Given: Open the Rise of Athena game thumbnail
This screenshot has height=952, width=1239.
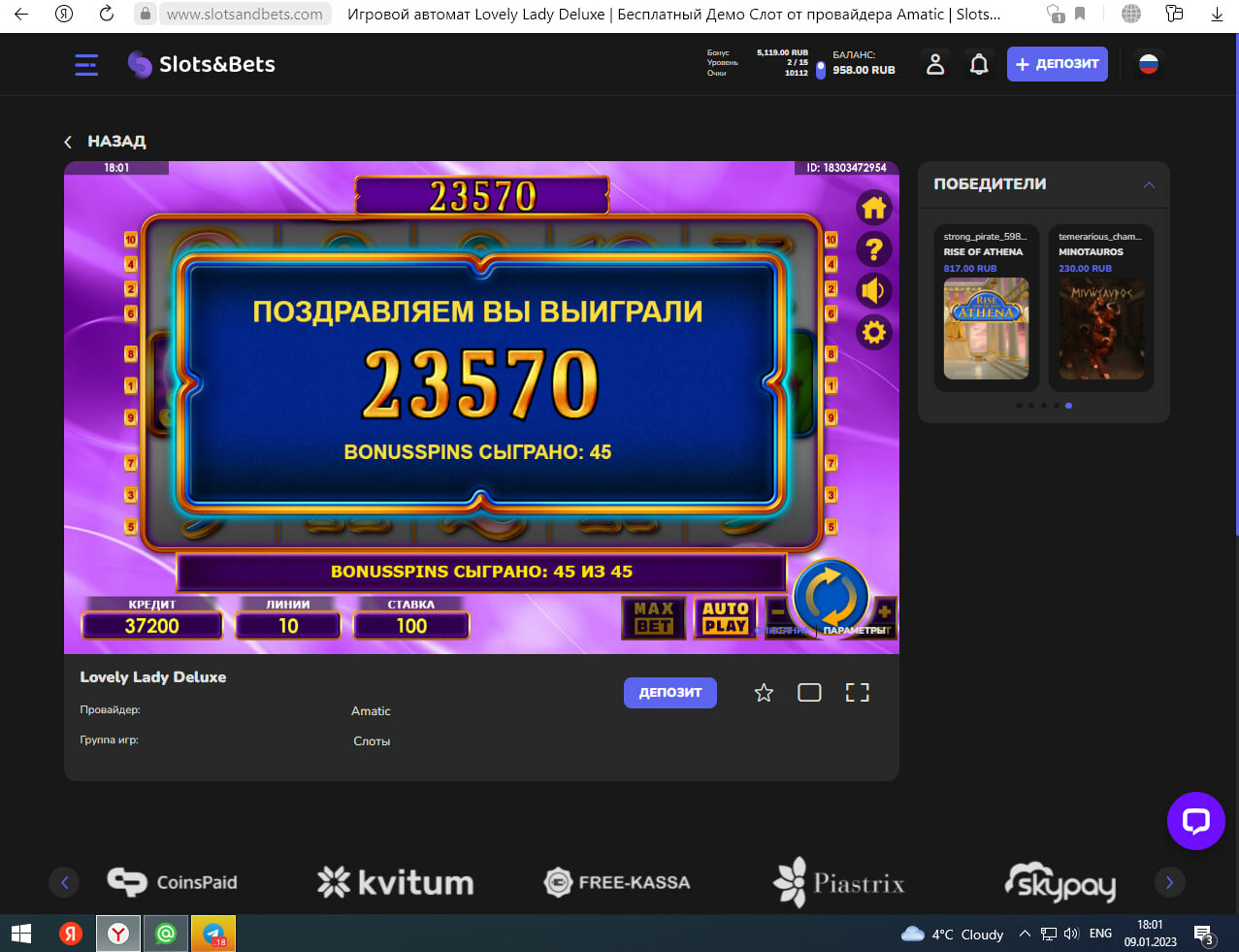Looking at the screenshot, I should [986, 328].
